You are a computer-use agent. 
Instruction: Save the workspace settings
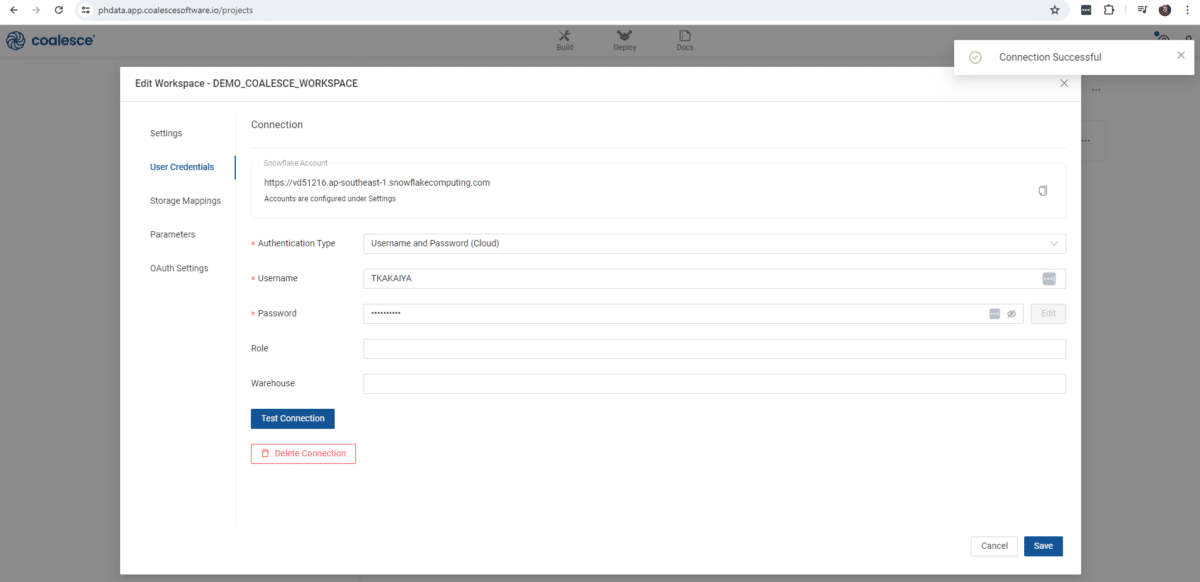point(1043,546)
